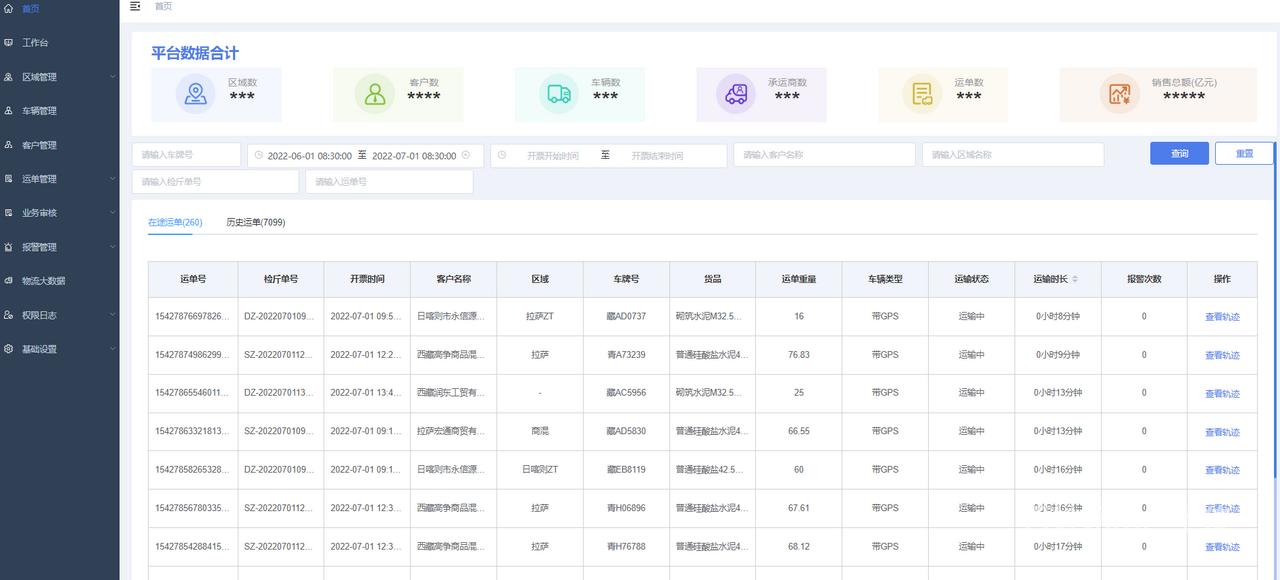The image size is (1280, 580).
Task: Click the 运单管理 icon in sidebar
Action: point(8,179)
